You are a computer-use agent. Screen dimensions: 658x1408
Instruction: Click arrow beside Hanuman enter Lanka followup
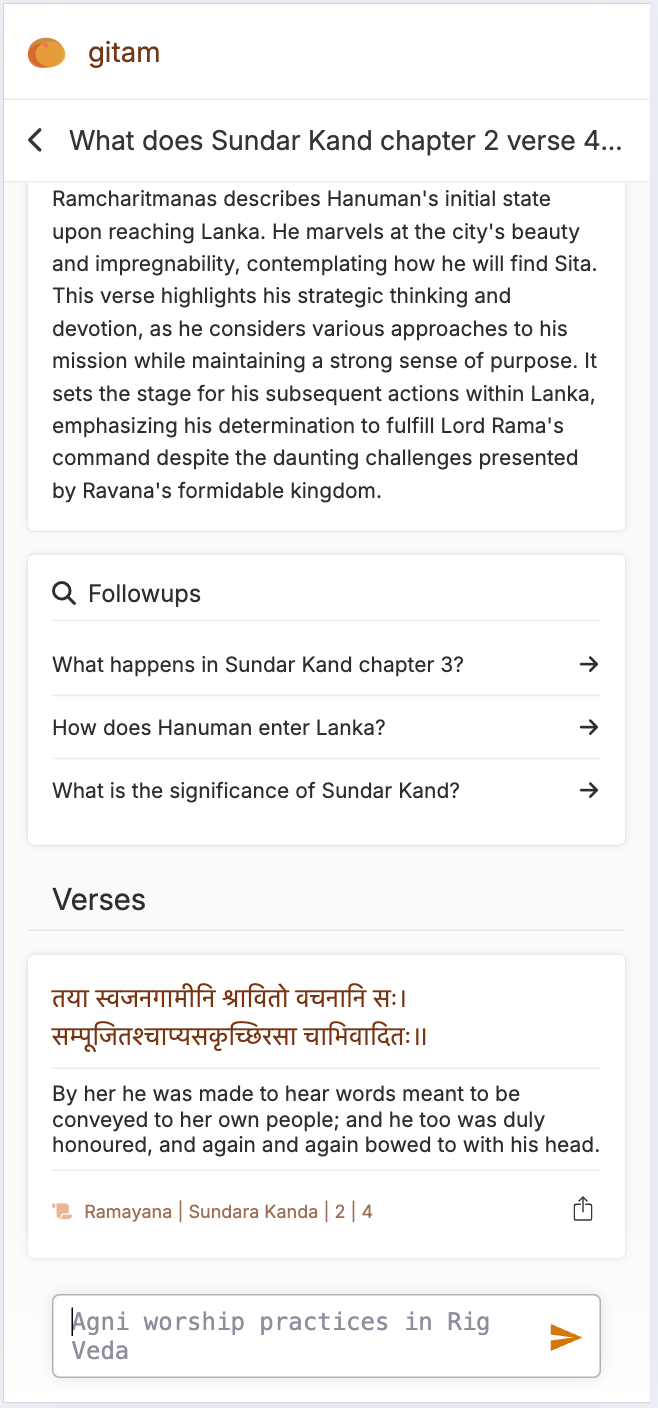click(x=589, y=727)
